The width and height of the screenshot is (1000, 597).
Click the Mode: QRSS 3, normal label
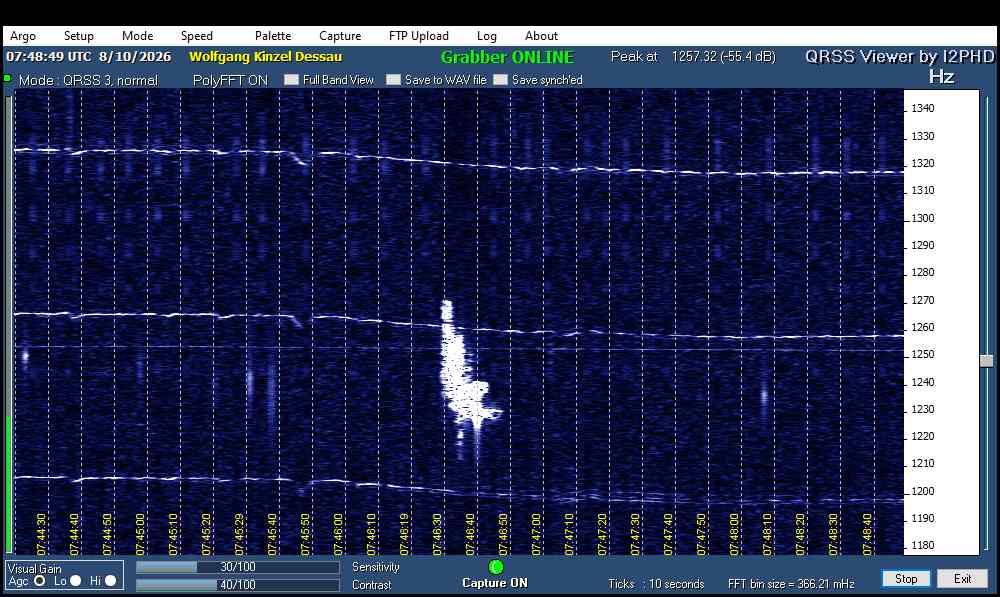pyautogui.click(x=88, y=80)
